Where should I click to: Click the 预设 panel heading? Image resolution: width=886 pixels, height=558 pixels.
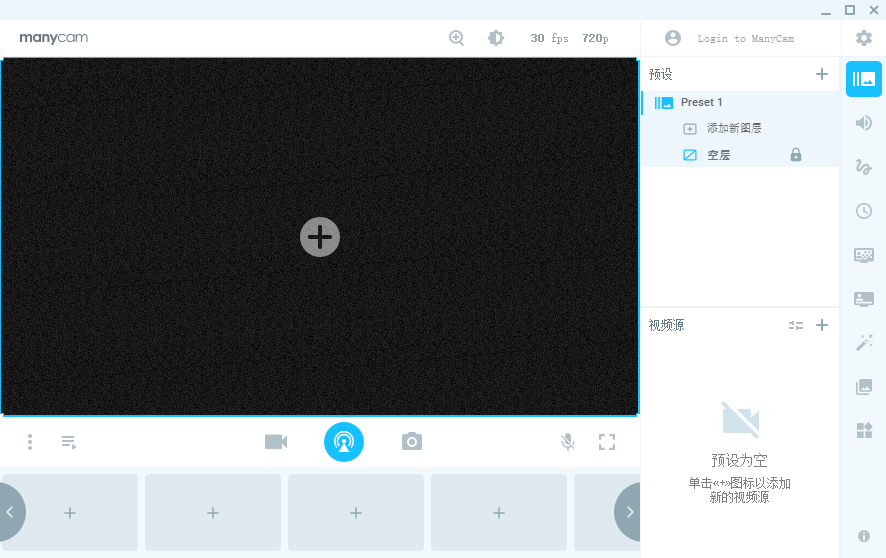pos(661,74)
